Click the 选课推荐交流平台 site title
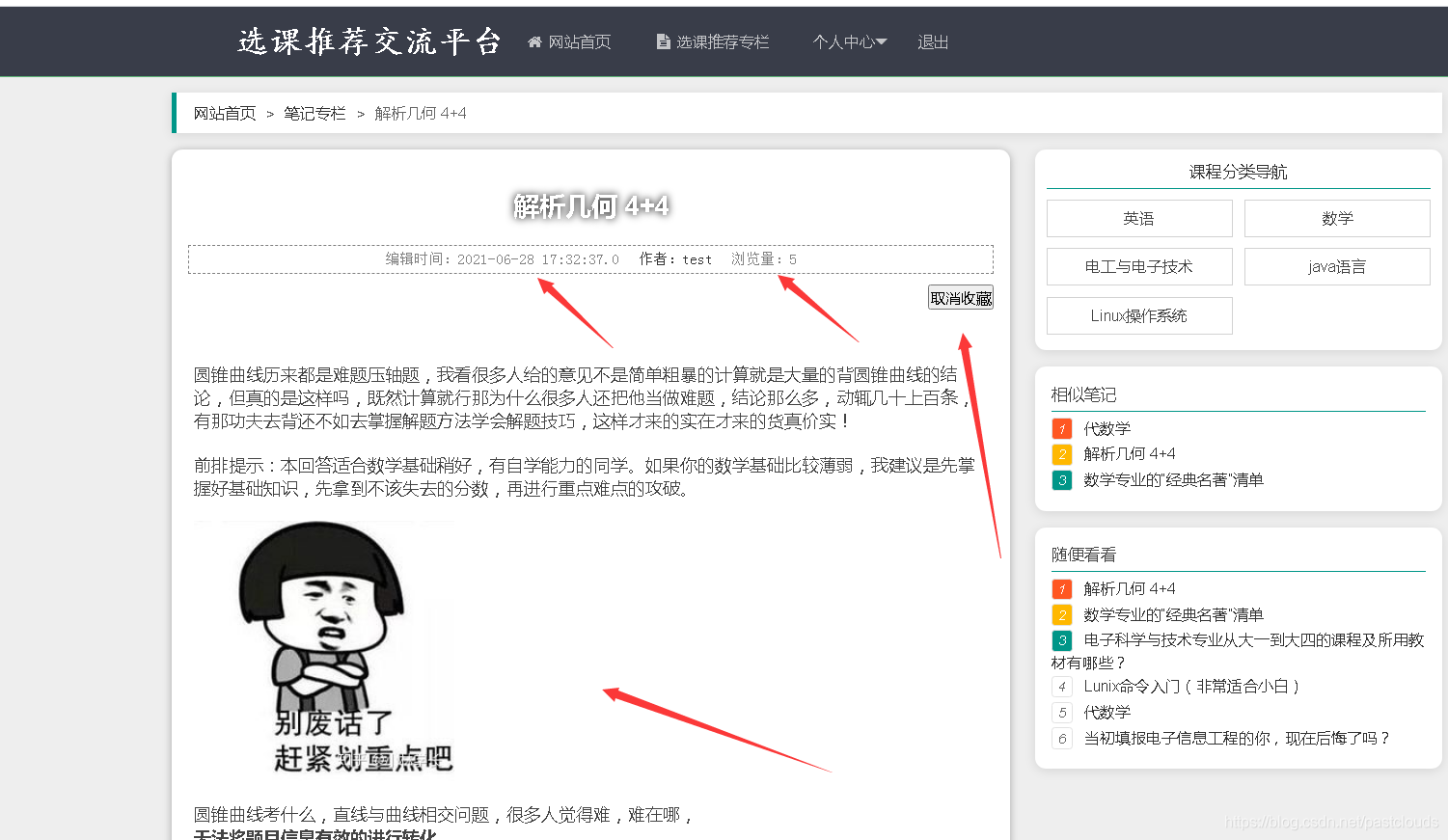Image resolution: width=1448 pixels, height=840 pixels. (x=369, y=41)
